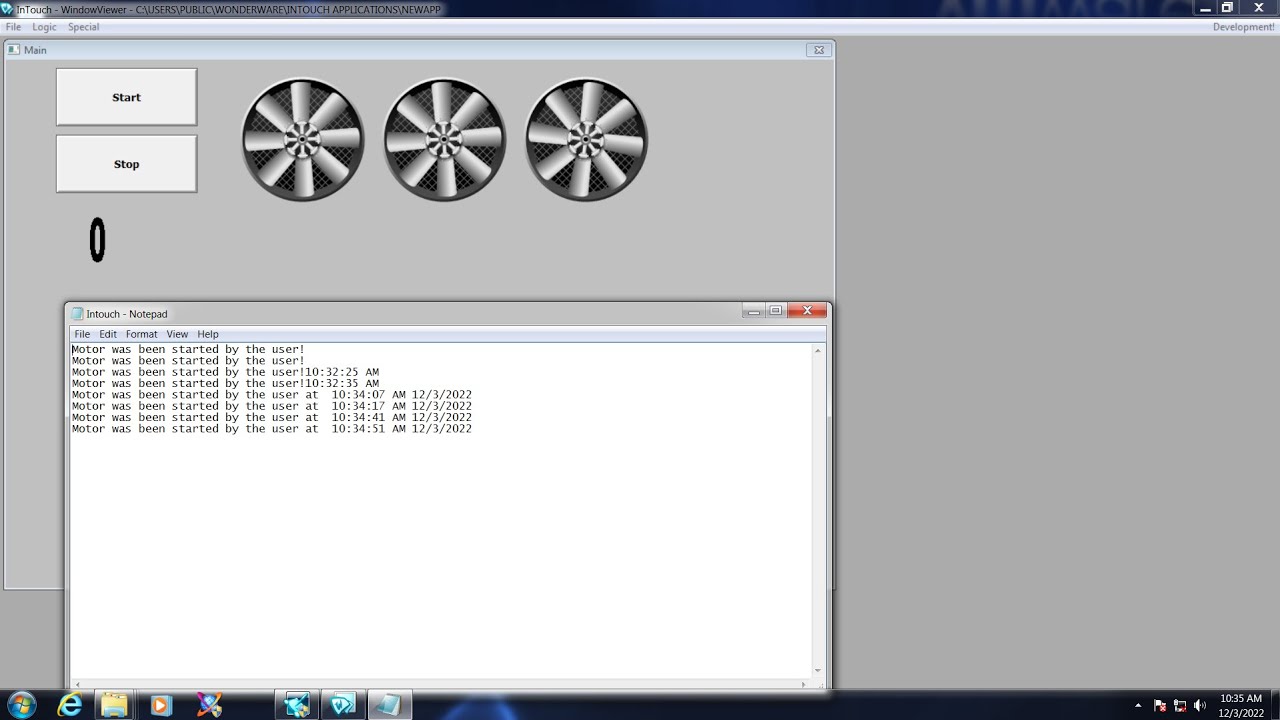
Task: Close the Intouch Notepad window
Action: [807, 311]
